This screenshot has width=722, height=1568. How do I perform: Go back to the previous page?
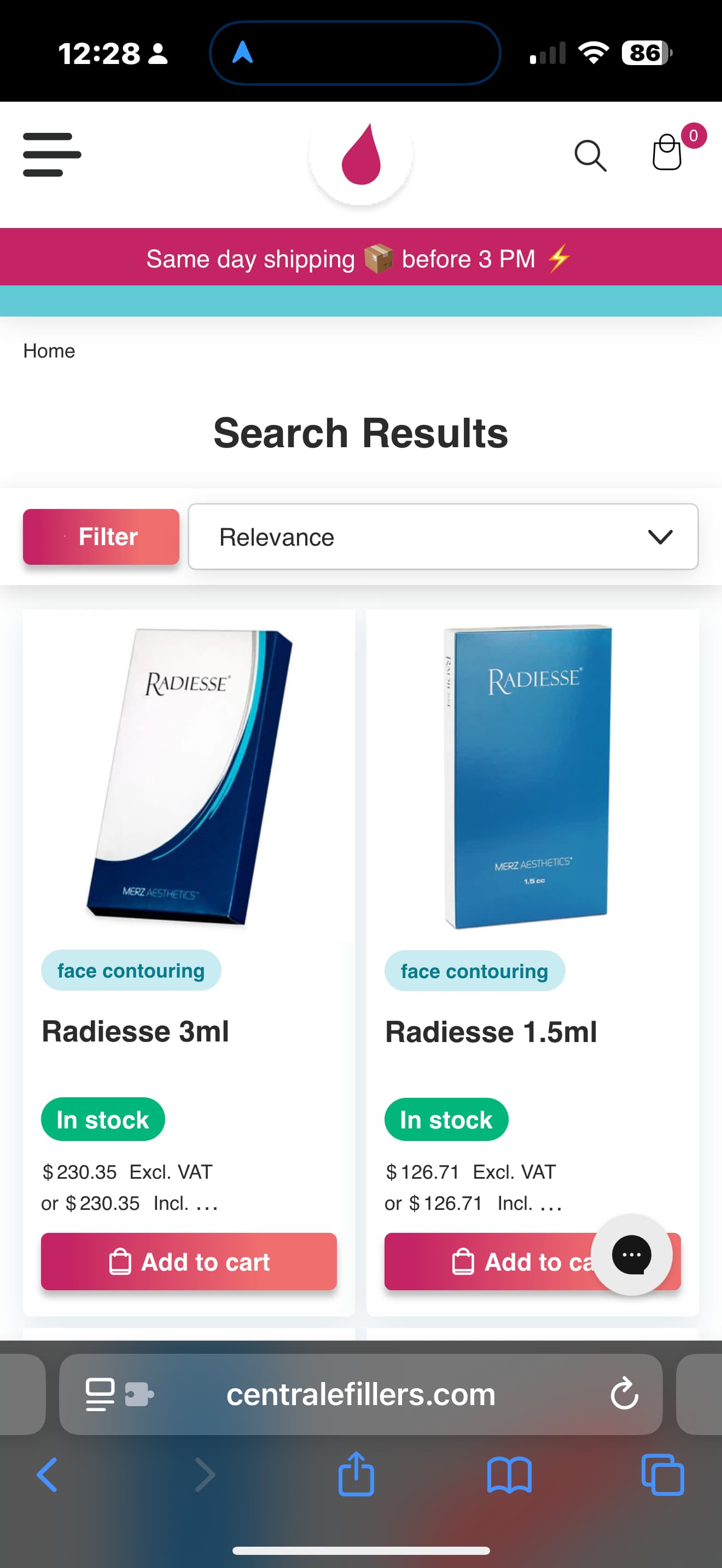click(48, 1475)
